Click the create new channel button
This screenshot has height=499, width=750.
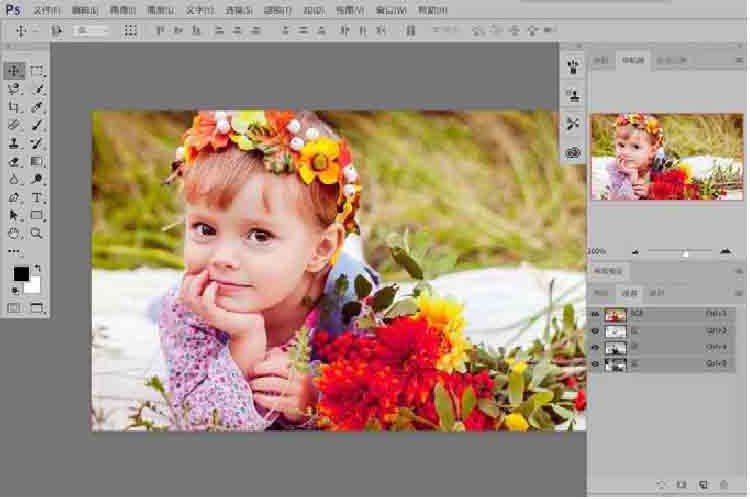(704, 485)
